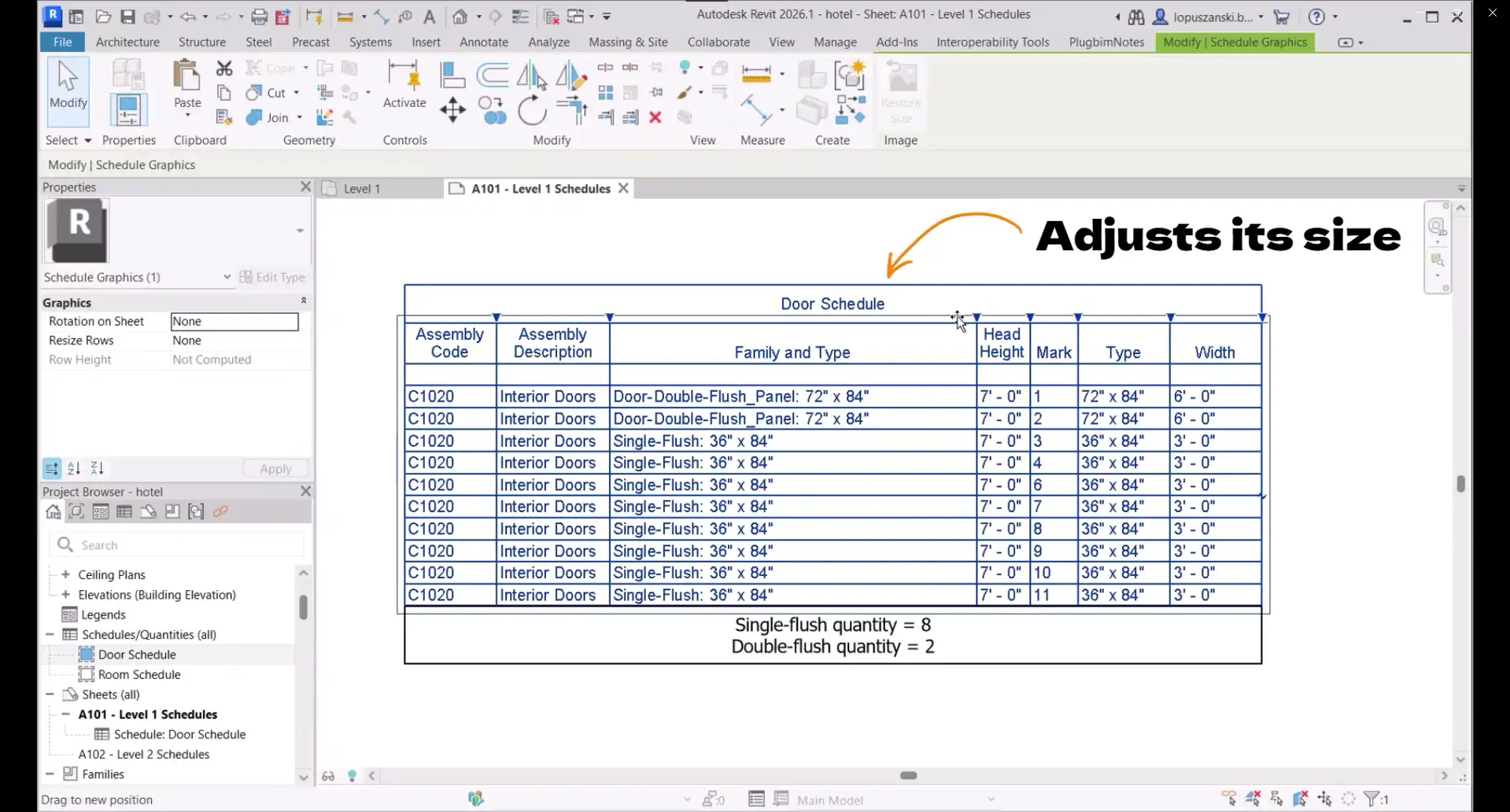Click the Default 3D View house icon

coord(460,17)
